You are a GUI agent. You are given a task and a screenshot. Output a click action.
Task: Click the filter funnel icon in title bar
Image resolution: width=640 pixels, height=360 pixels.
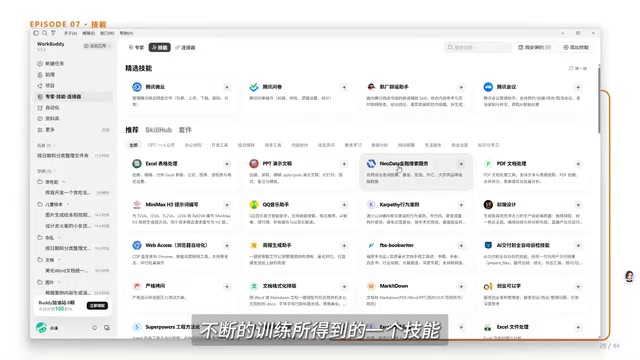(x=53, y=33)
